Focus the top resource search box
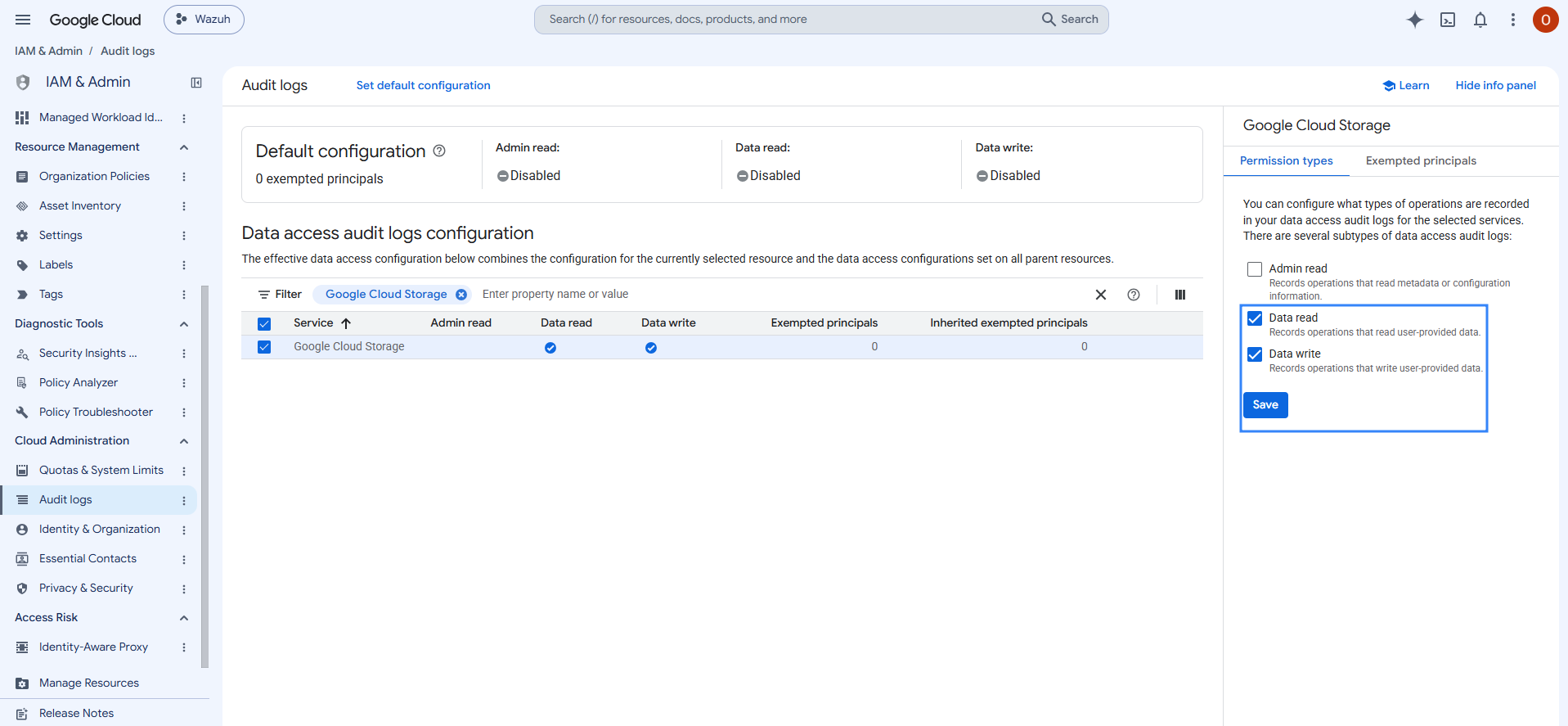 click(x=821, y=20)
